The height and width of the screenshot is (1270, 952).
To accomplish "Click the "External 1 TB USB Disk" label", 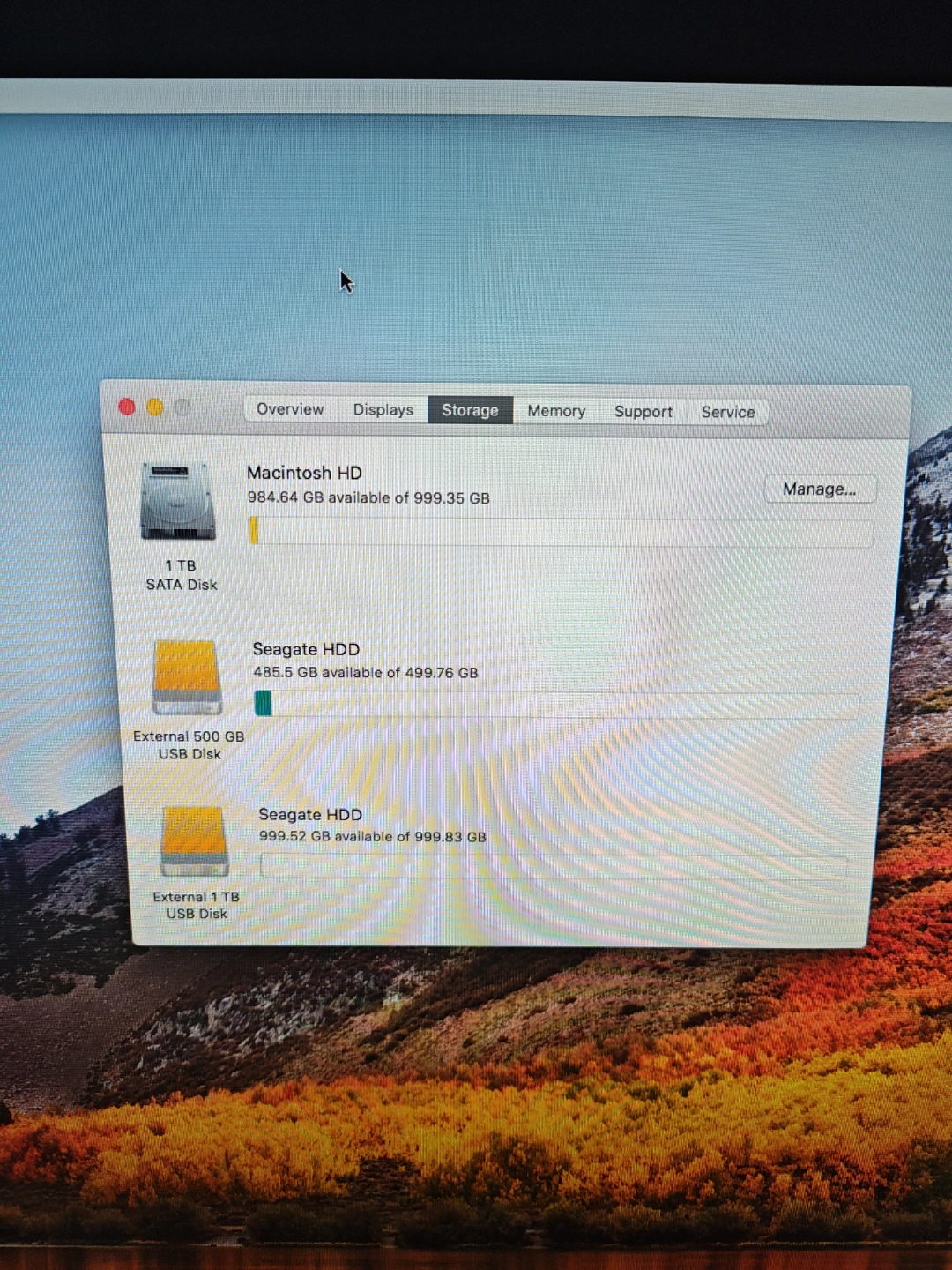I will click(x=197, y=906).
